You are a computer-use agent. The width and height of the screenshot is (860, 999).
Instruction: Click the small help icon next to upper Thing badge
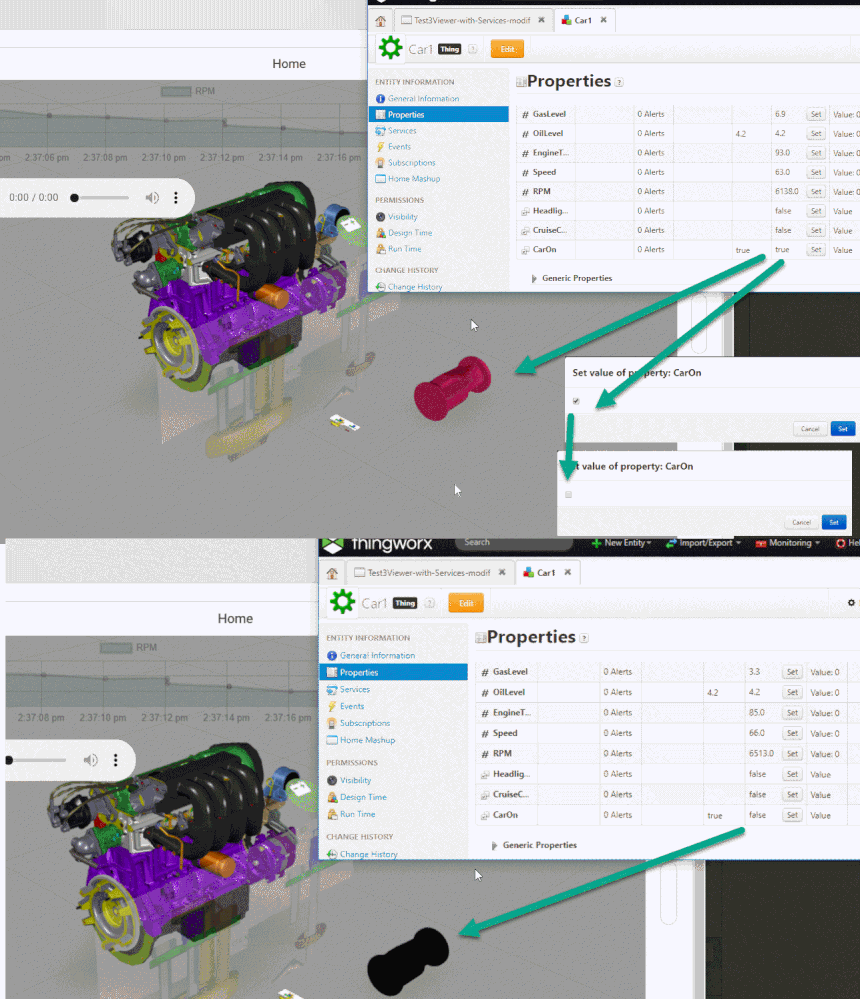473,49
